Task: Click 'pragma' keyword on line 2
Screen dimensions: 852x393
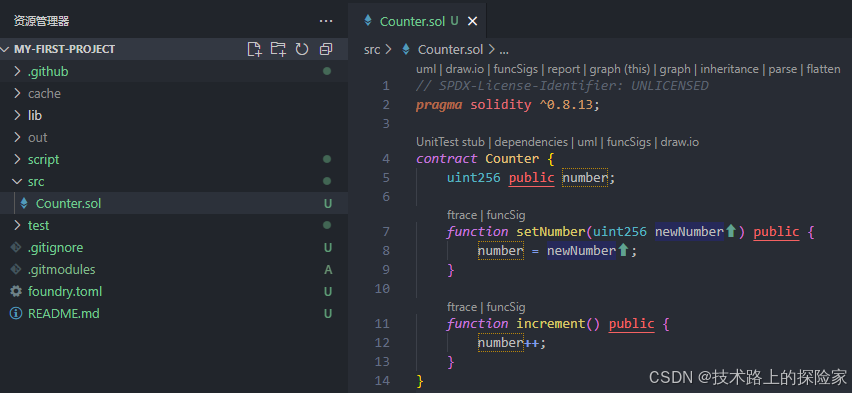Action: tap(439, 104)
